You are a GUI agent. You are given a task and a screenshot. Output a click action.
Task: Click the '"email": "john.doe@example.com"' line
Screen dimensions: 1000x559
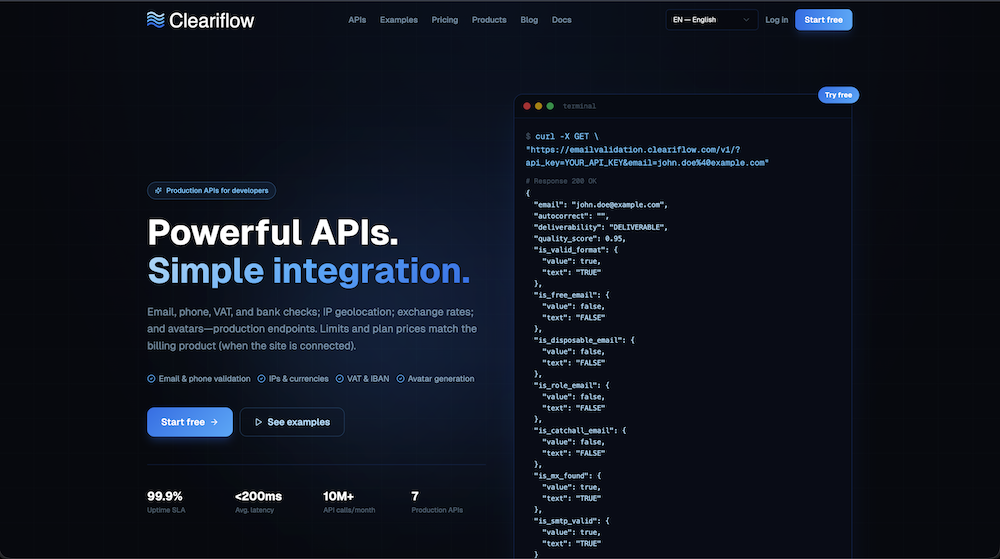point(601,205)
